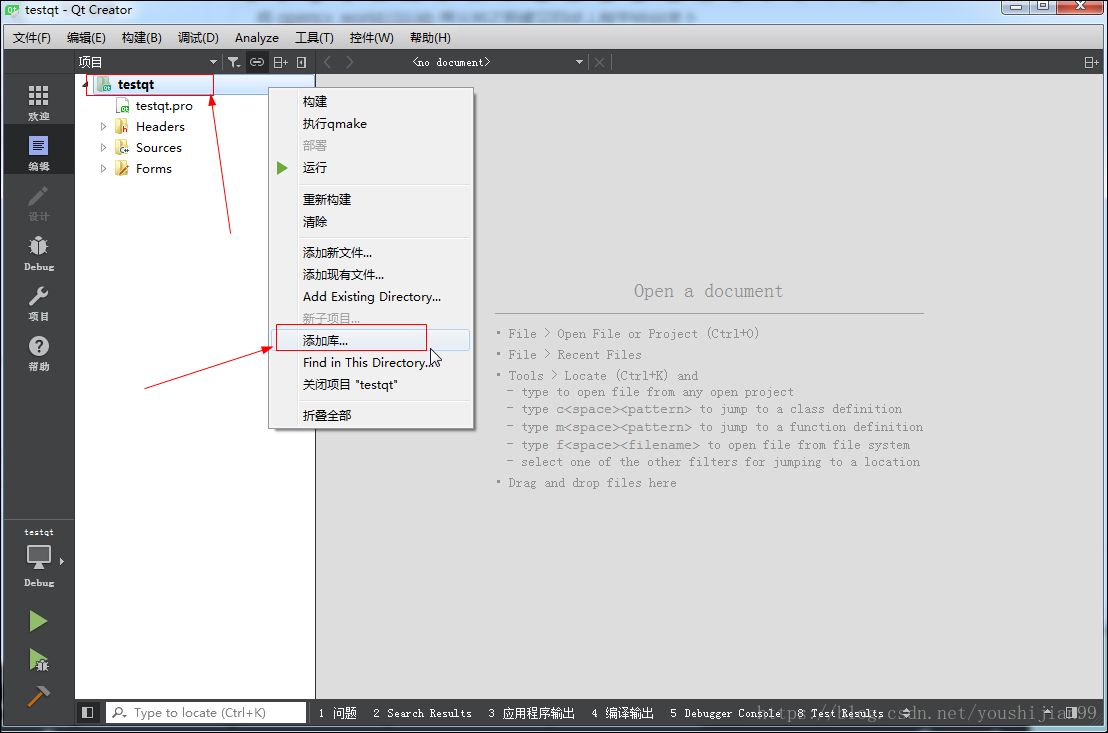
Task: Select the Headers tree item
Action: [x=160, y=127]
